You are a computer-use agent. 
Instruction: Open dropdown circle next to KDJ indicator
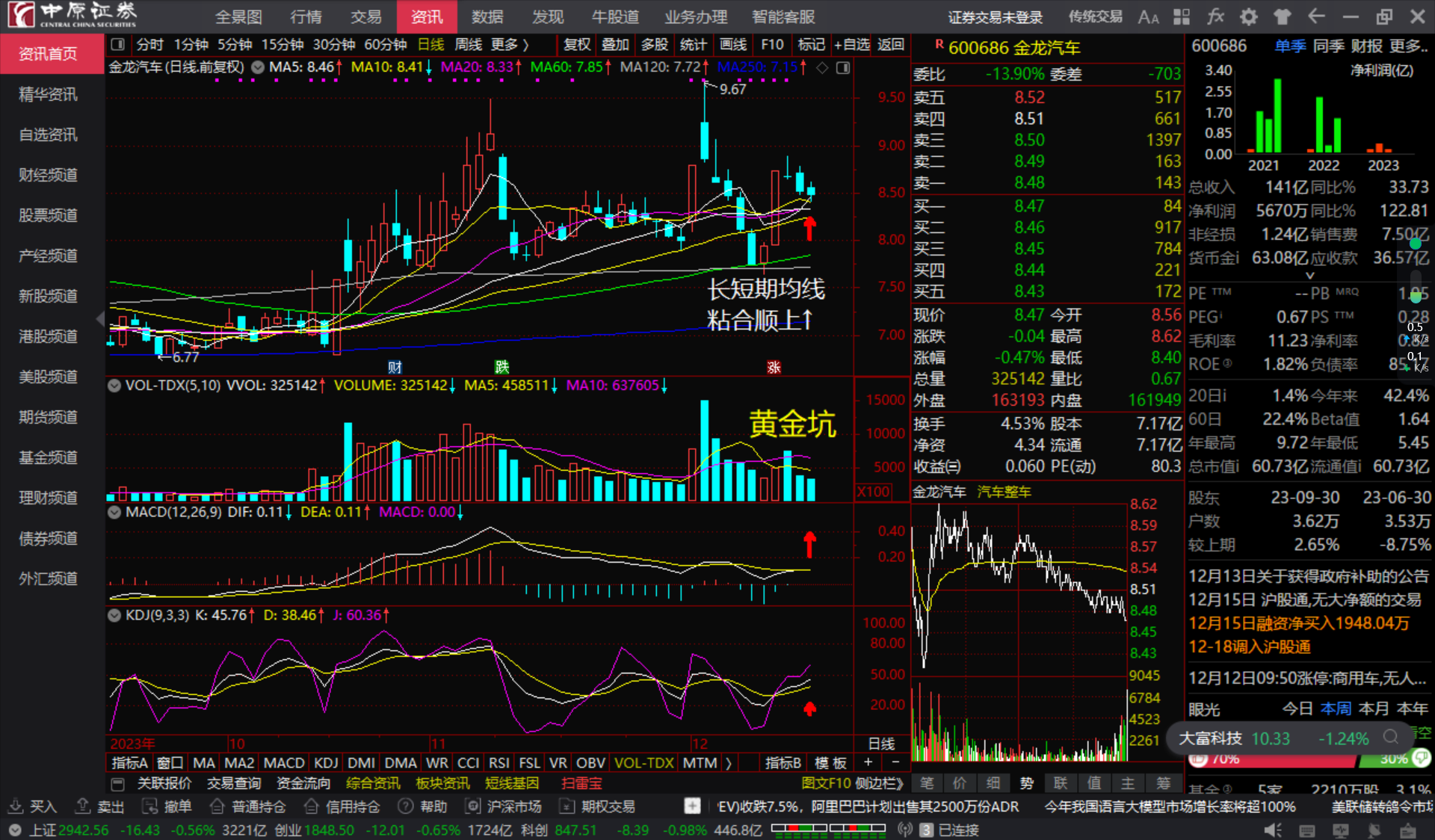pos(114,616)
